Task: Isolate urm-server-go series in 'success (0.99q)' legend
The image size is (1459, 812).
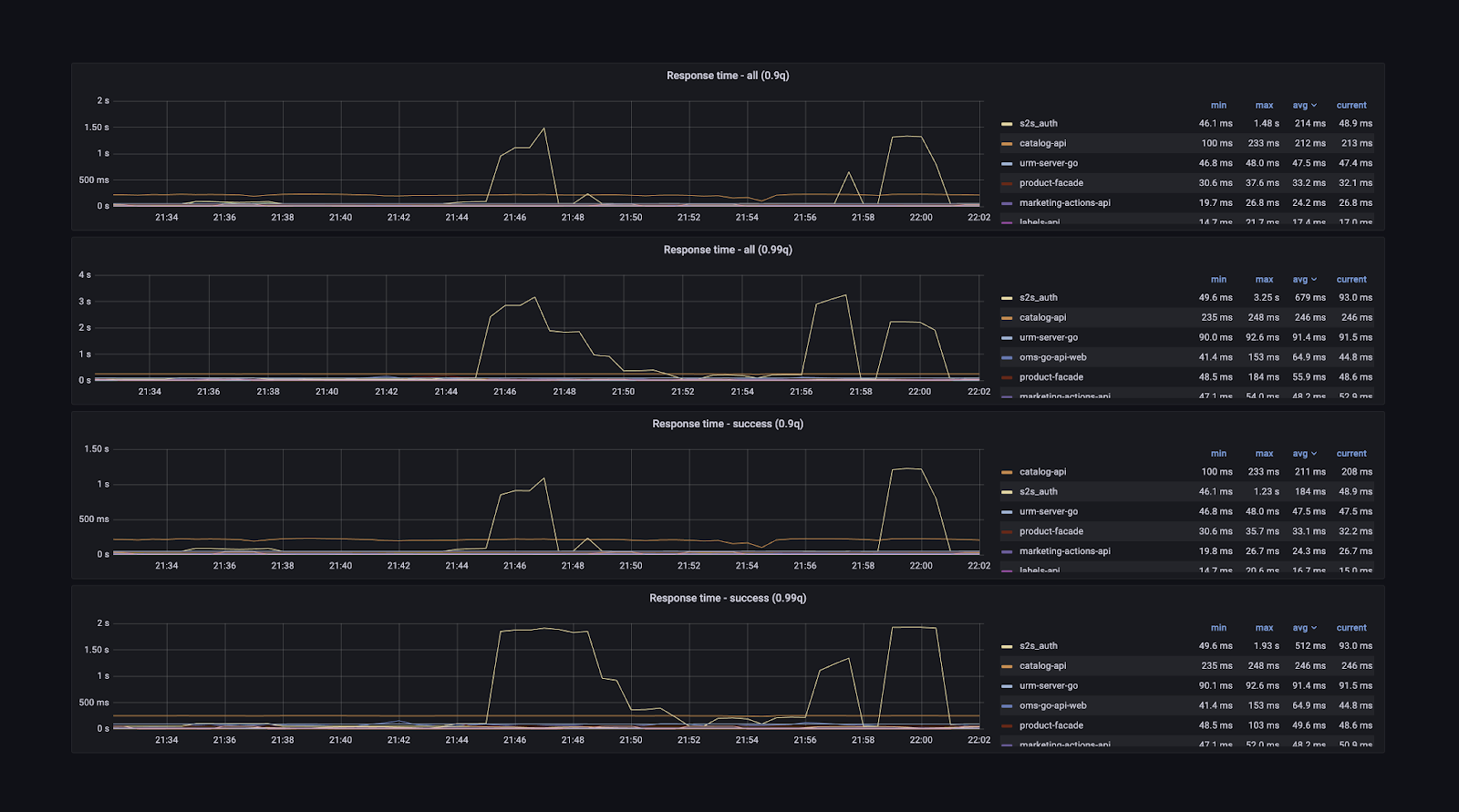Action: click(x=1049, y=685)
